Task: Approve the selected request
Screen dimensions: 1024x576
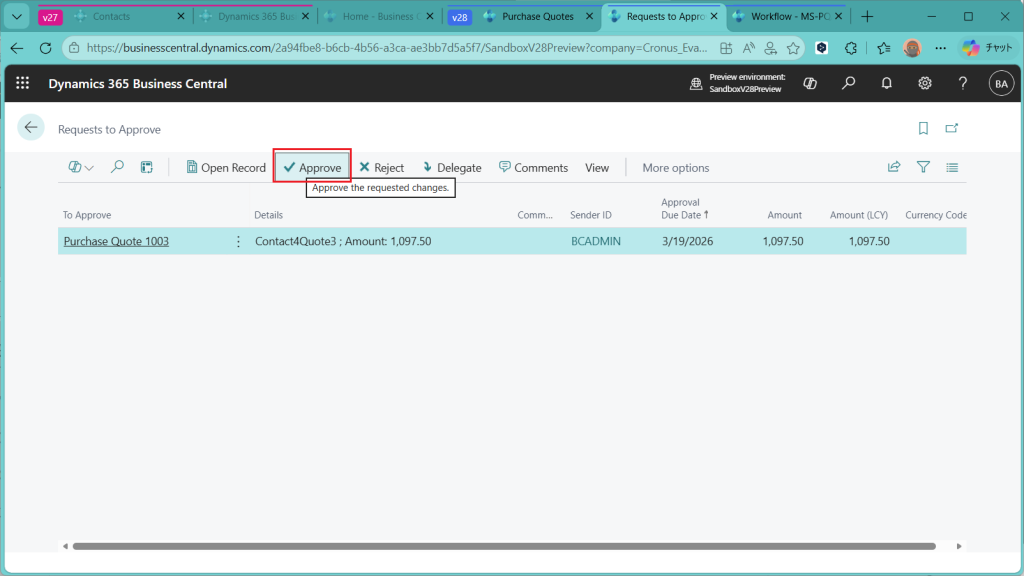Action: pos(312,168)
